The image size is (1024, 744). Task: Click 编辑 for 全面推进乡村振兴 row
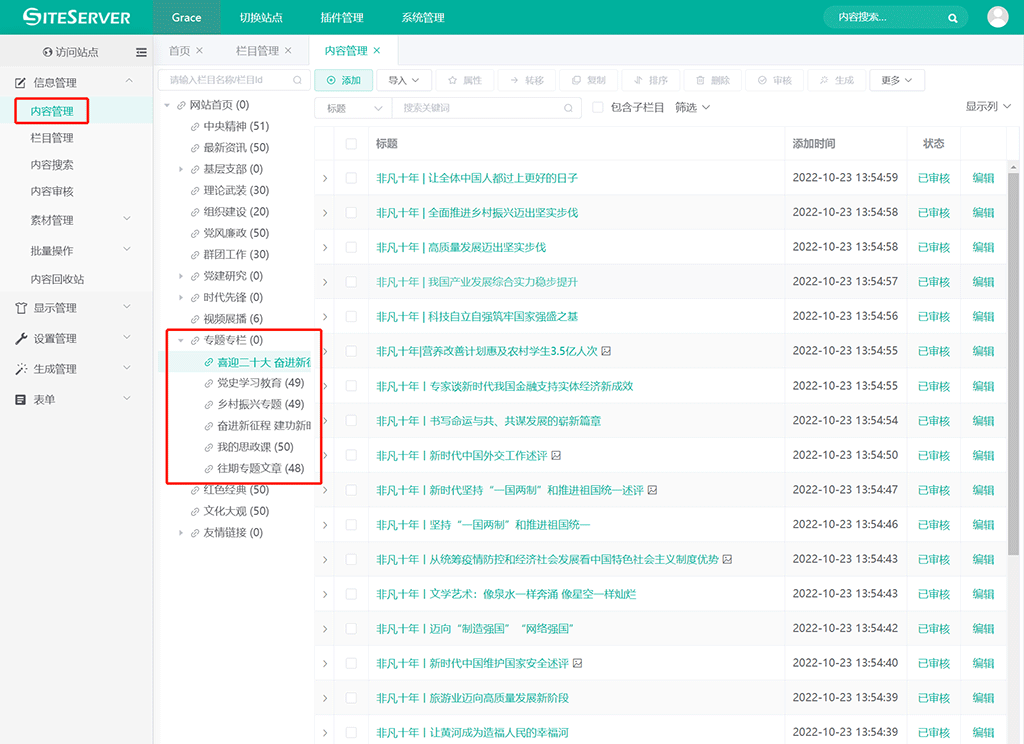983,213
